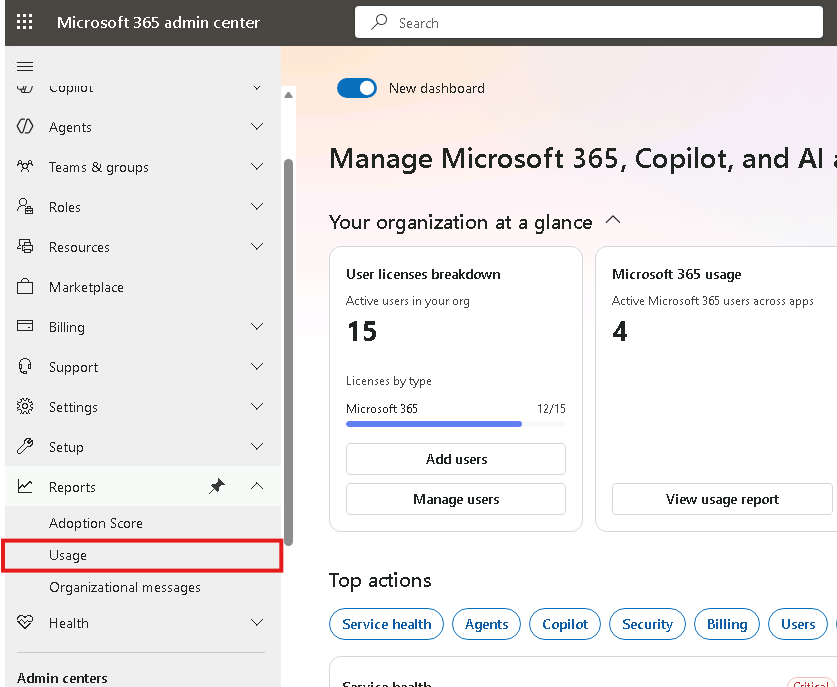Click the Microsoft 365 license progress bar
This screenshot has width=837, height=687.
(456, 424)
